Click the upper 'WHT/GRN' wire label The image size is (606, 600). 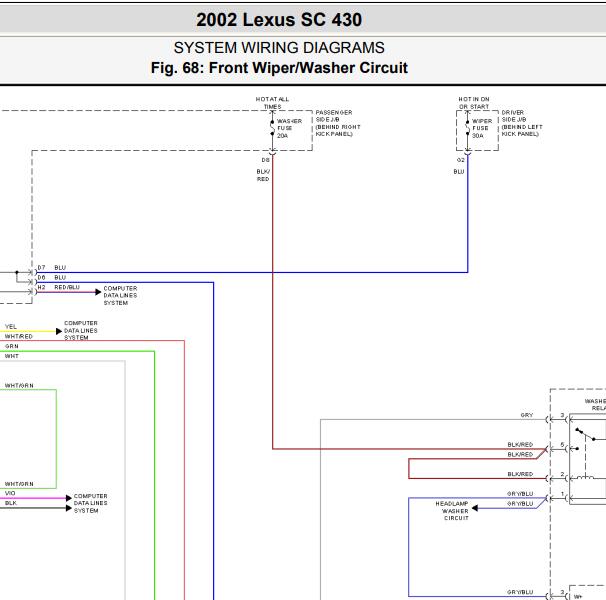point(19,385)
